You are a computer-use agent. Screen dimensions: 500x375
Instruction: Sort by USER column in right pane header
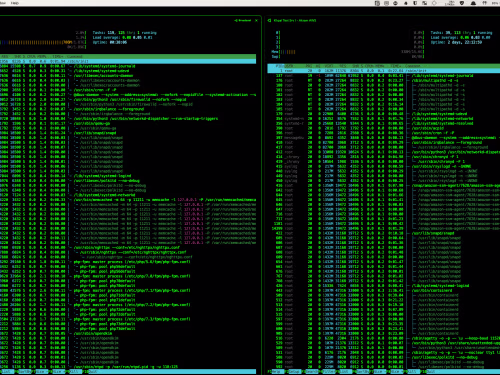click(x=289, y=66)
